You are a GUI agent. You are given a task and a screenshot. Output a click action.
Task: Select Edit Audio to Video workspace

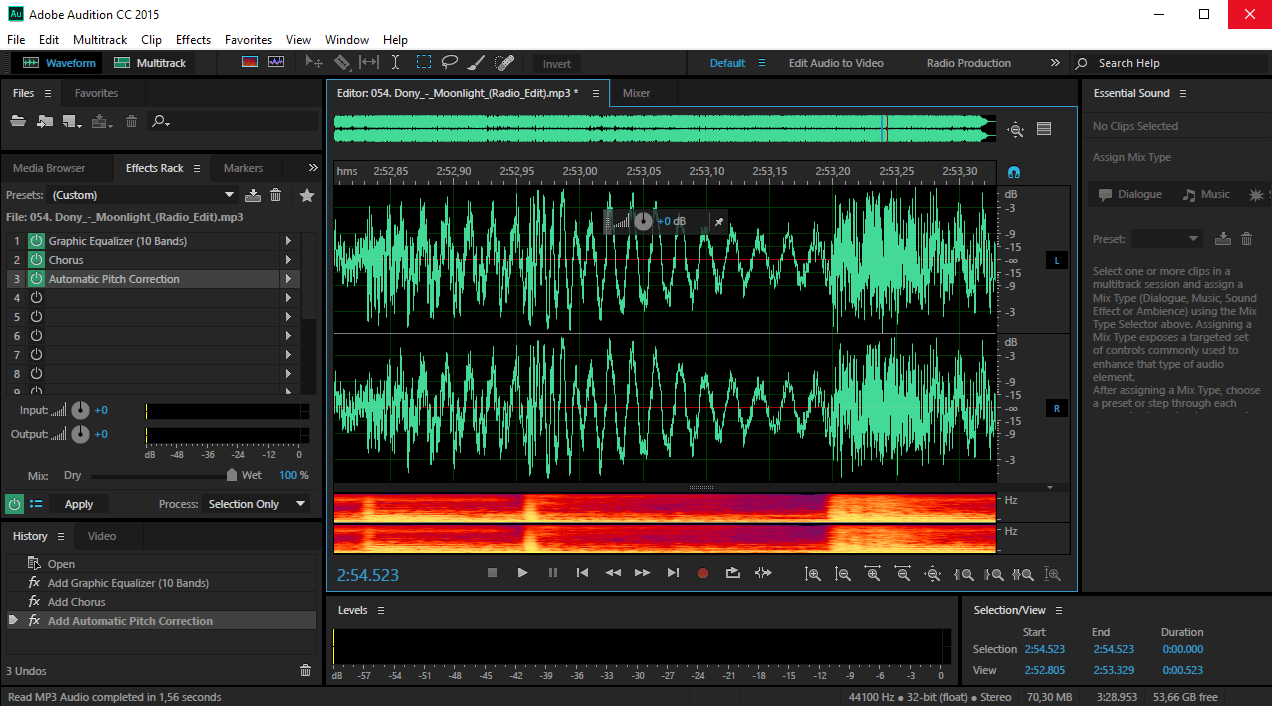[836, 63]
